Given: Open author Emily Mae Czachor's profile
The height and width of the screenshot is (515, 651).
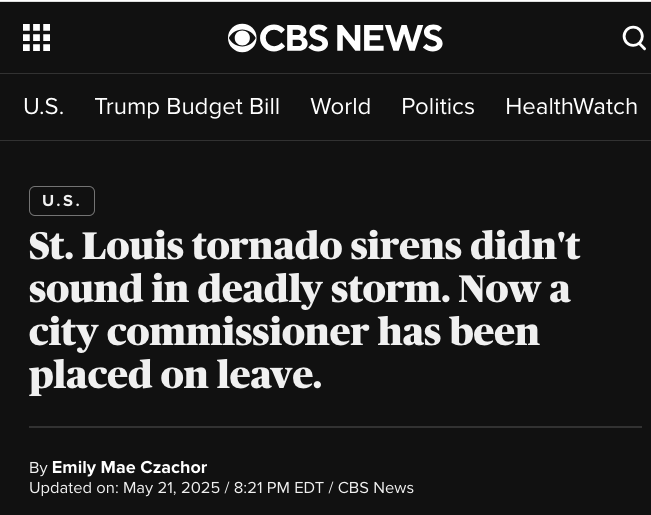Looking at the screenshot, I should pyautogui.click(x=129, y=467).
